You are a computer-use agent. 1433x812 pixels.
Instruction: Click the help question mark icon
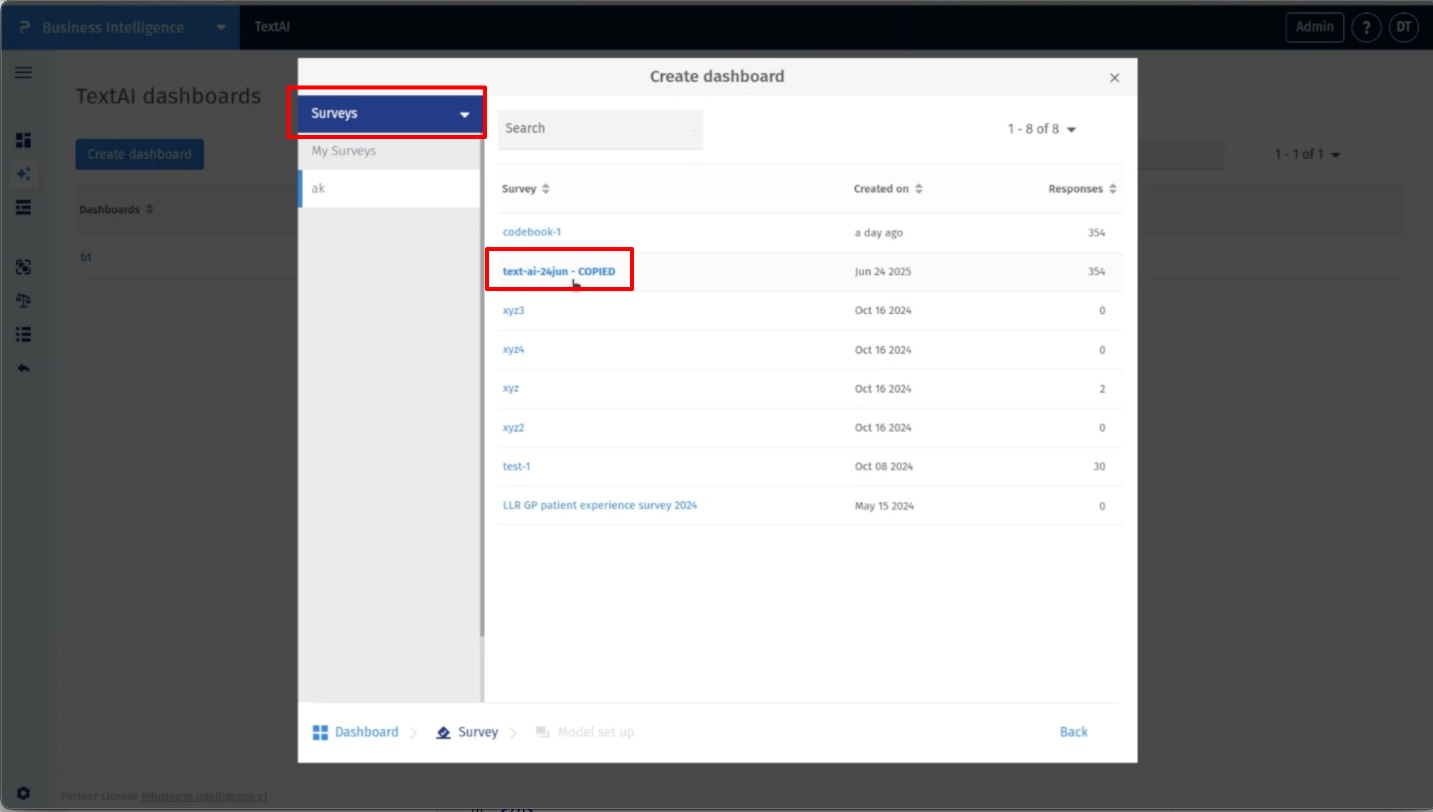pos(1365,27)
